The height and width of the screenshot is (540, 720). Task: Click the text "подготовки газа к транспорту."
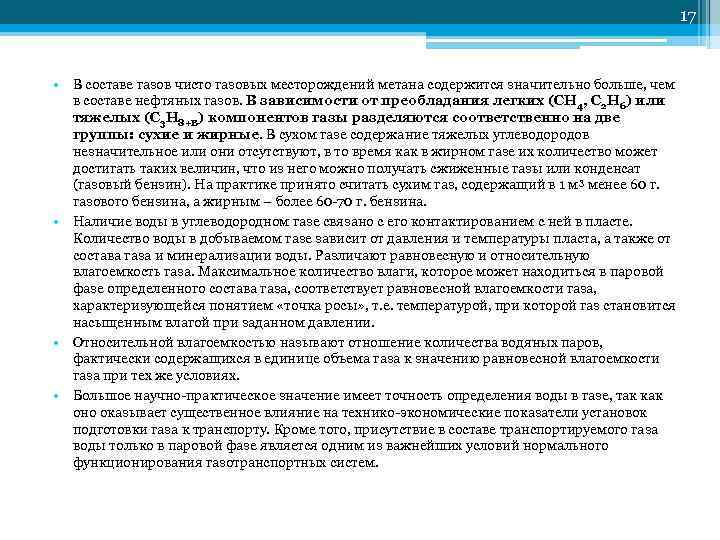(173, 430)
